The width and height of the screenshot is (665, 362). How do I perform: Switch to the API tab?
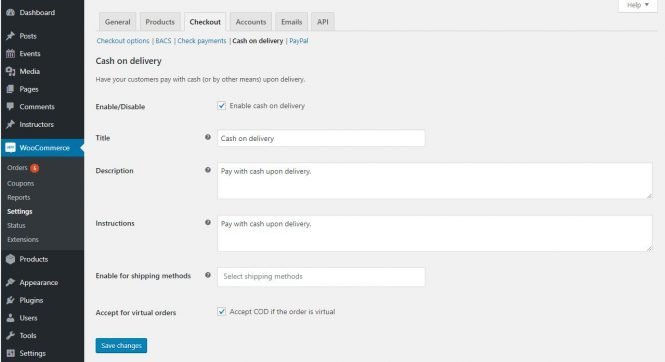pos(323,22)
